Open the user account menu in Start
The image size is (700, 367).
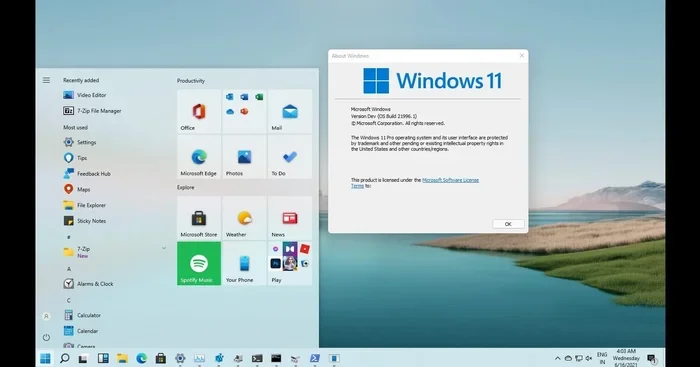pyautogui.click(x=46, y=317)
